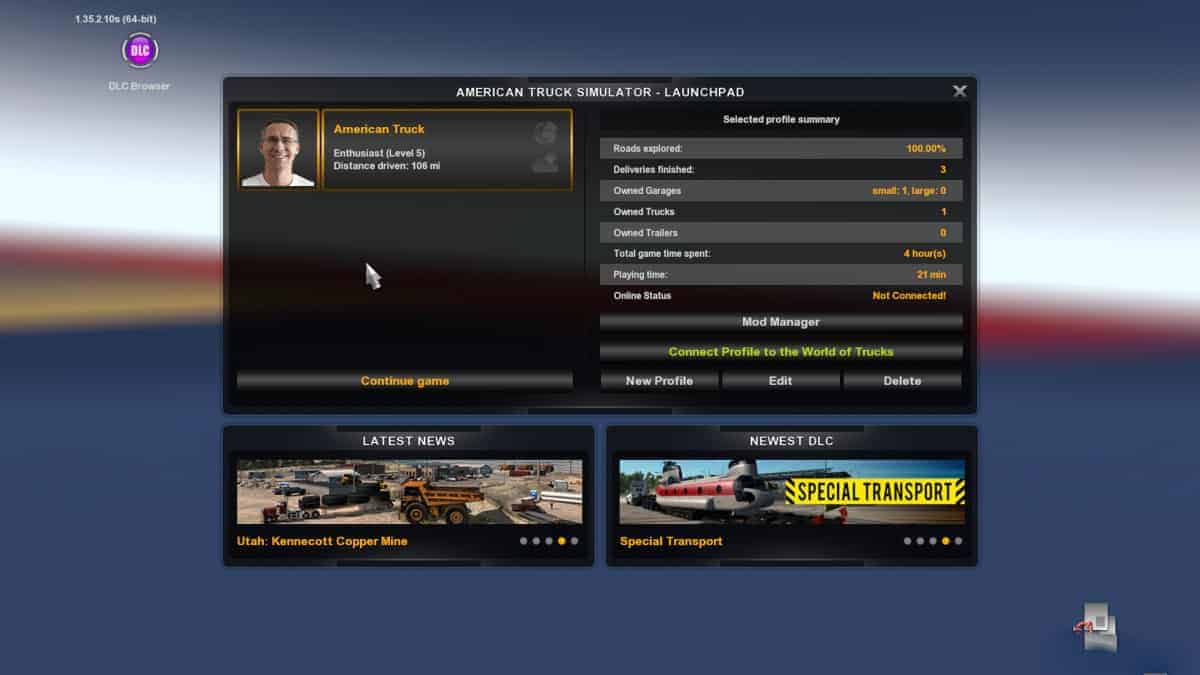Delete the selected profile
Screen dimensions: 1200x675
click(902, 381)
